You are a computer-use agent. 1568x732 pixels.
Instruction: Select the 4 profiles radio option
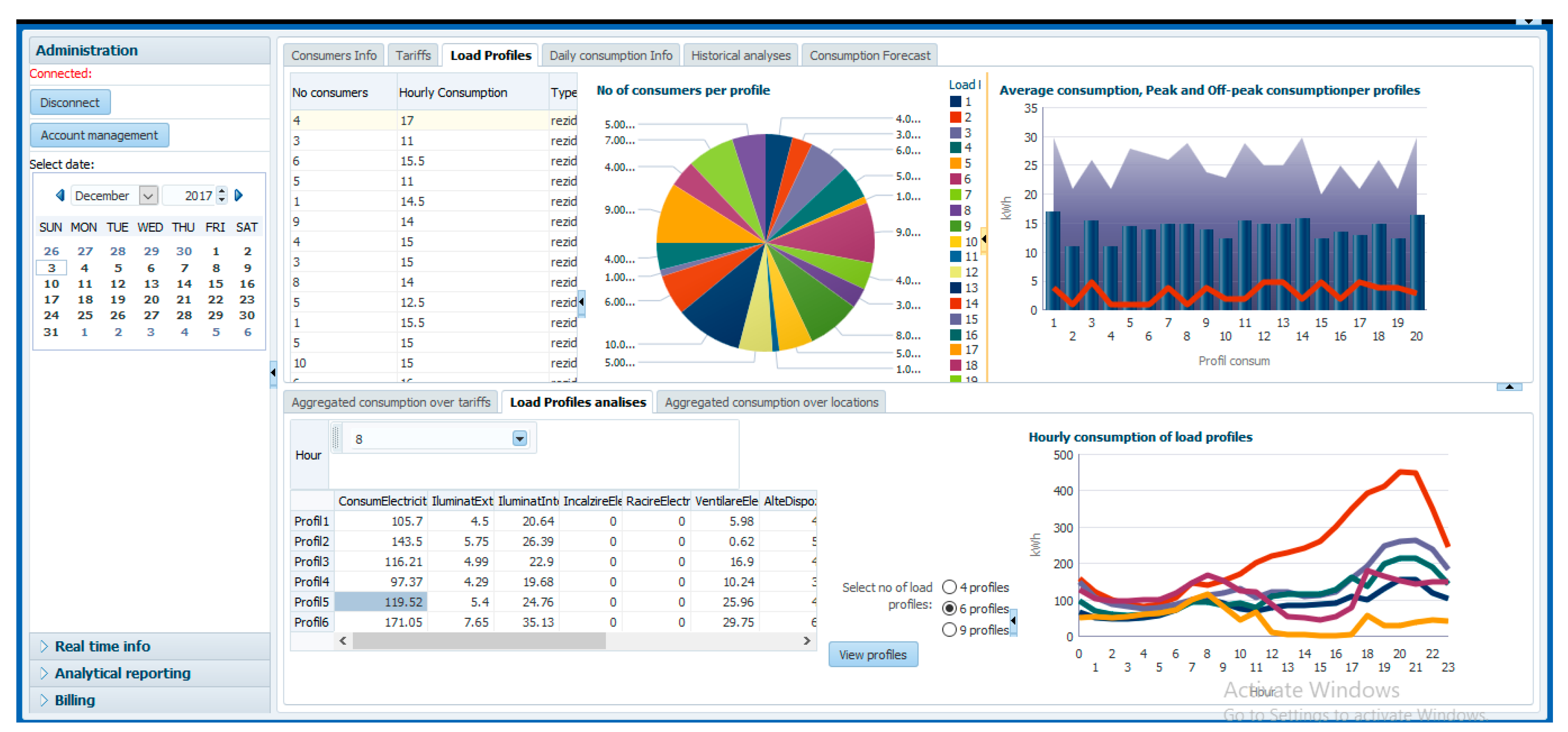pyautogui.click(x=949, y=587)
